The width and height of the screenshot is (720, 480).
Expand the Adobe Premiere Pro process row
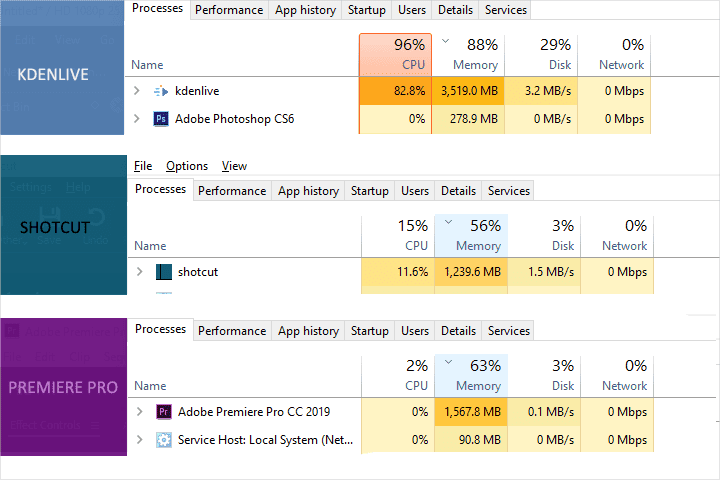click(138, 411)
